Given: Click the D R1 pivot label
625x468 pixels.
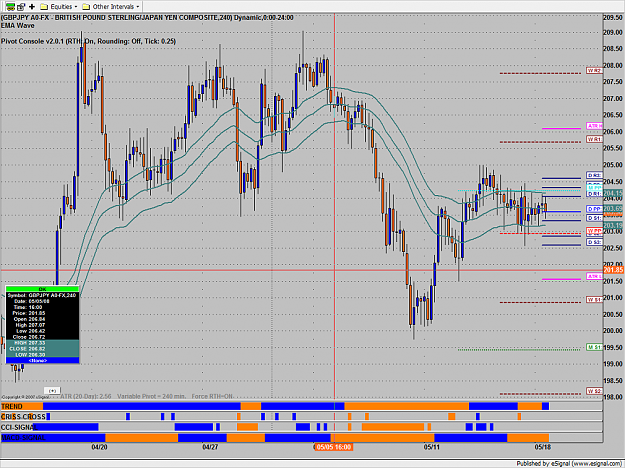Looking at the screenshot, I should [594, 194].
